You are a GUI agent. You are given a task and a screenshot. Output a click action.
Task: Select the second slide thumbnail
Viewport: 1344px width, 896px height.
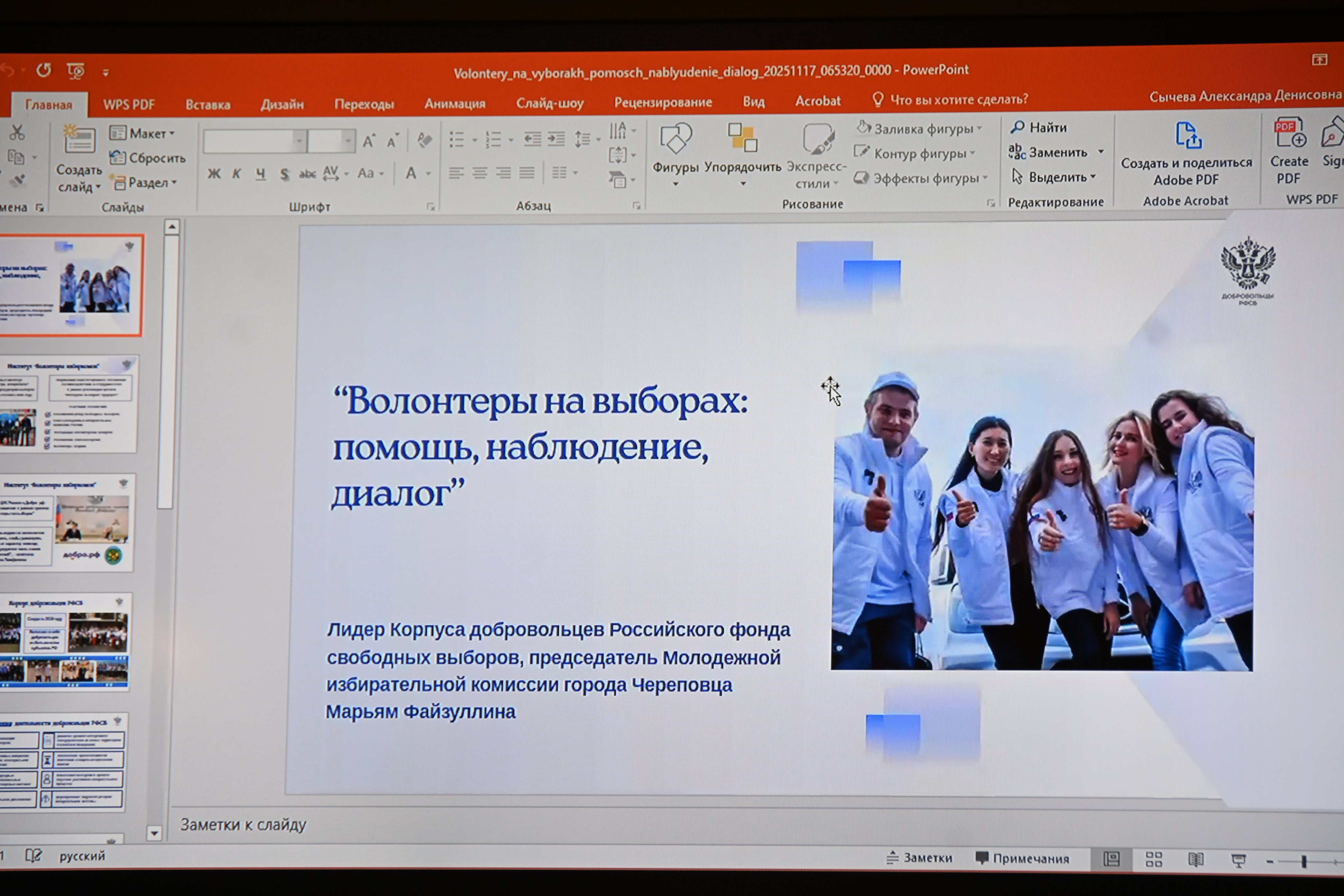(69, 404)
